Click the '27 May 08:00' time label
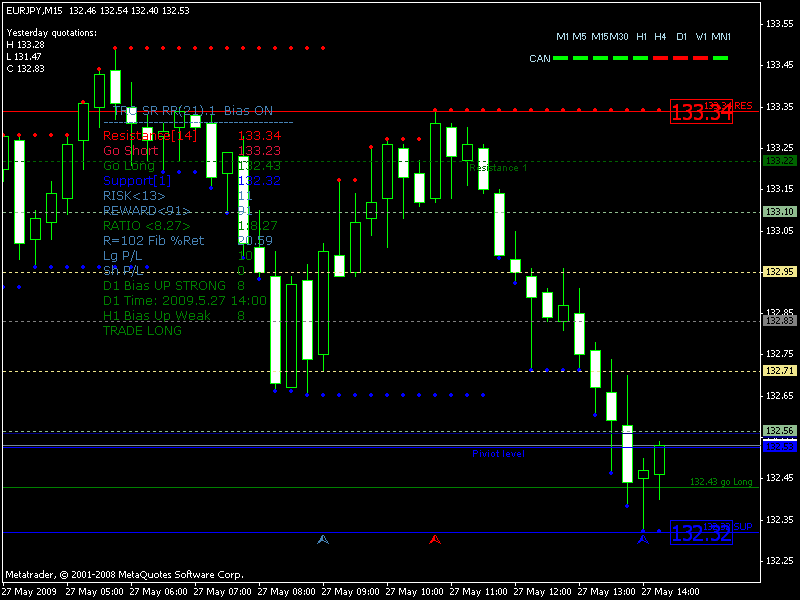Image resolution: width=800 pixels, height=600 pixels. pos(286,592)
